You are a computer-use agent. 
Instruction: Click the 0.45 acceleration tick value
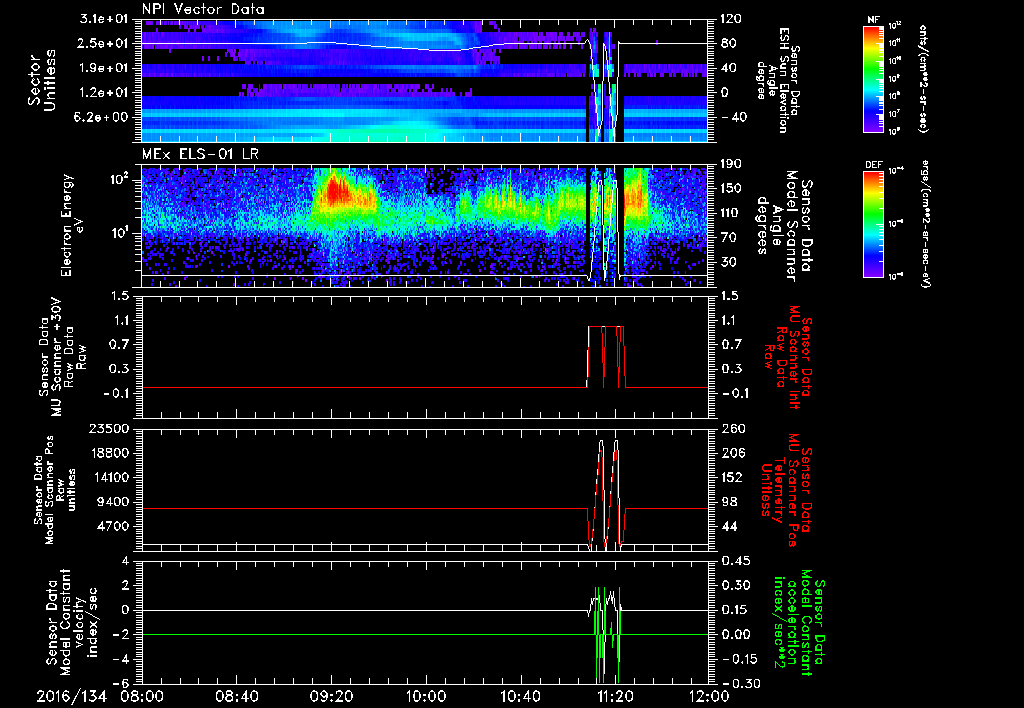coord(734,562)
